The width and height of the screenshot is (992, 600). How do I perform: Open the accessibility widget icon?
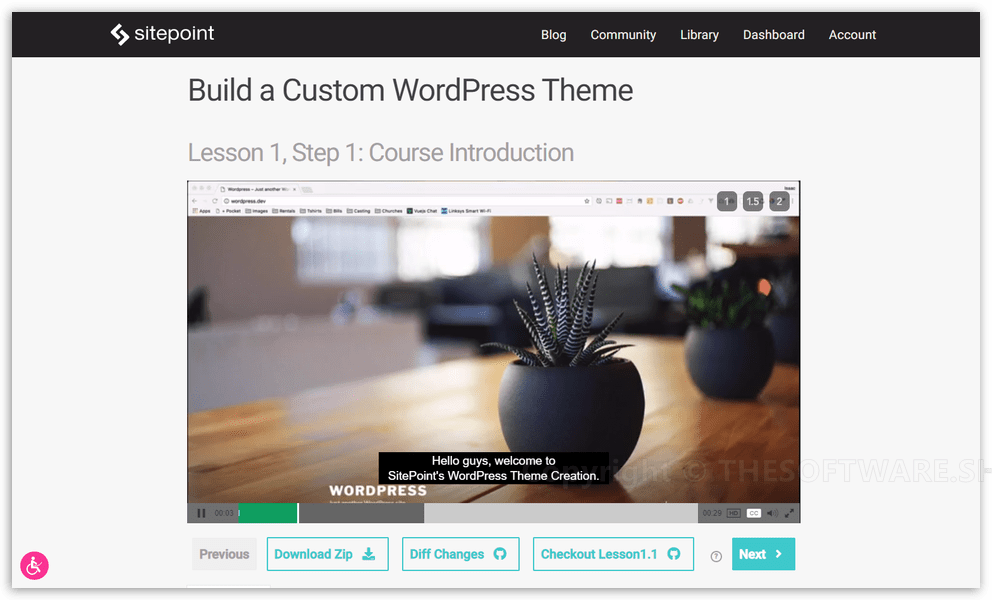34,565
